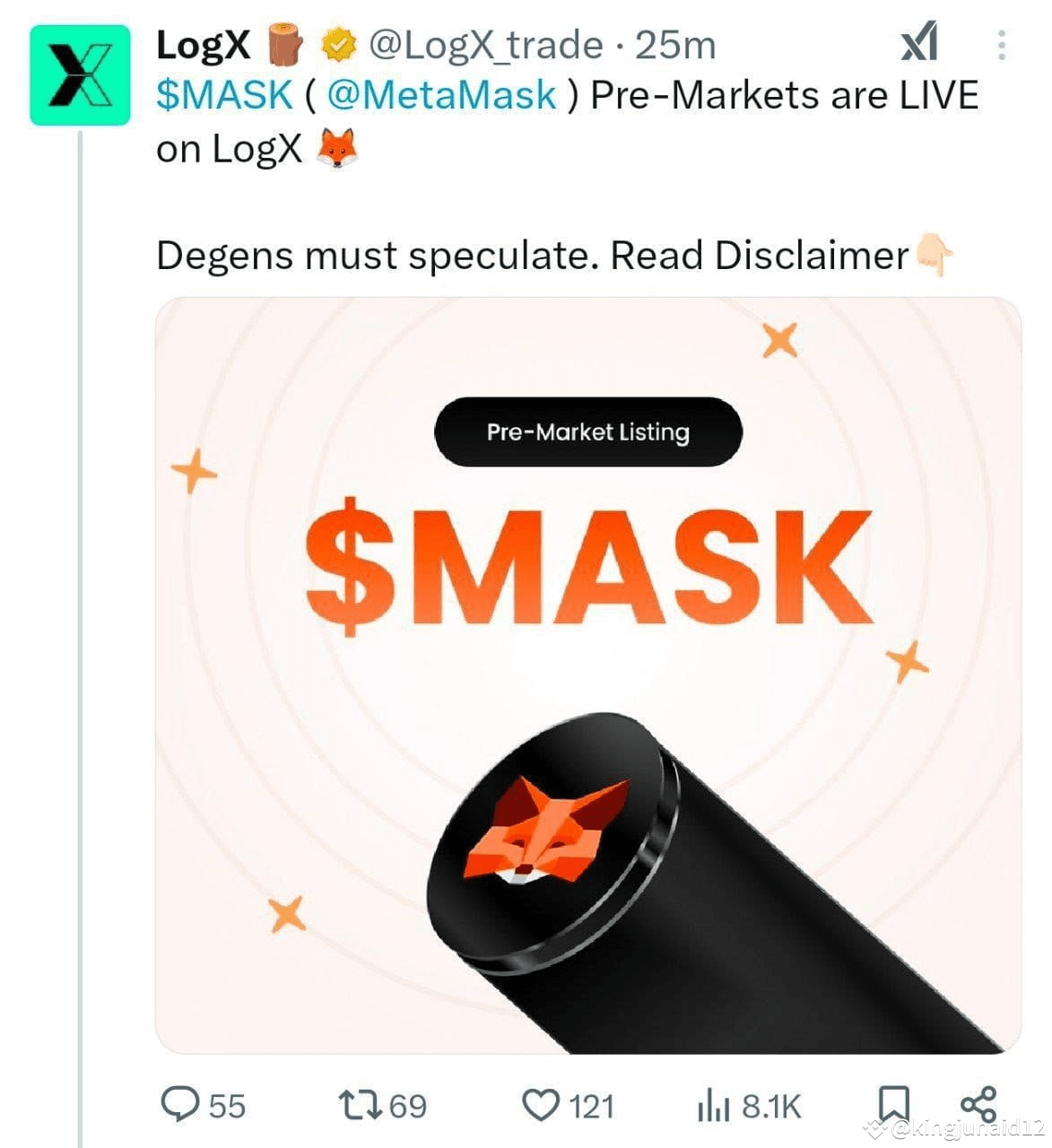Click the gold verified badge next to LogX

point(338,42)
